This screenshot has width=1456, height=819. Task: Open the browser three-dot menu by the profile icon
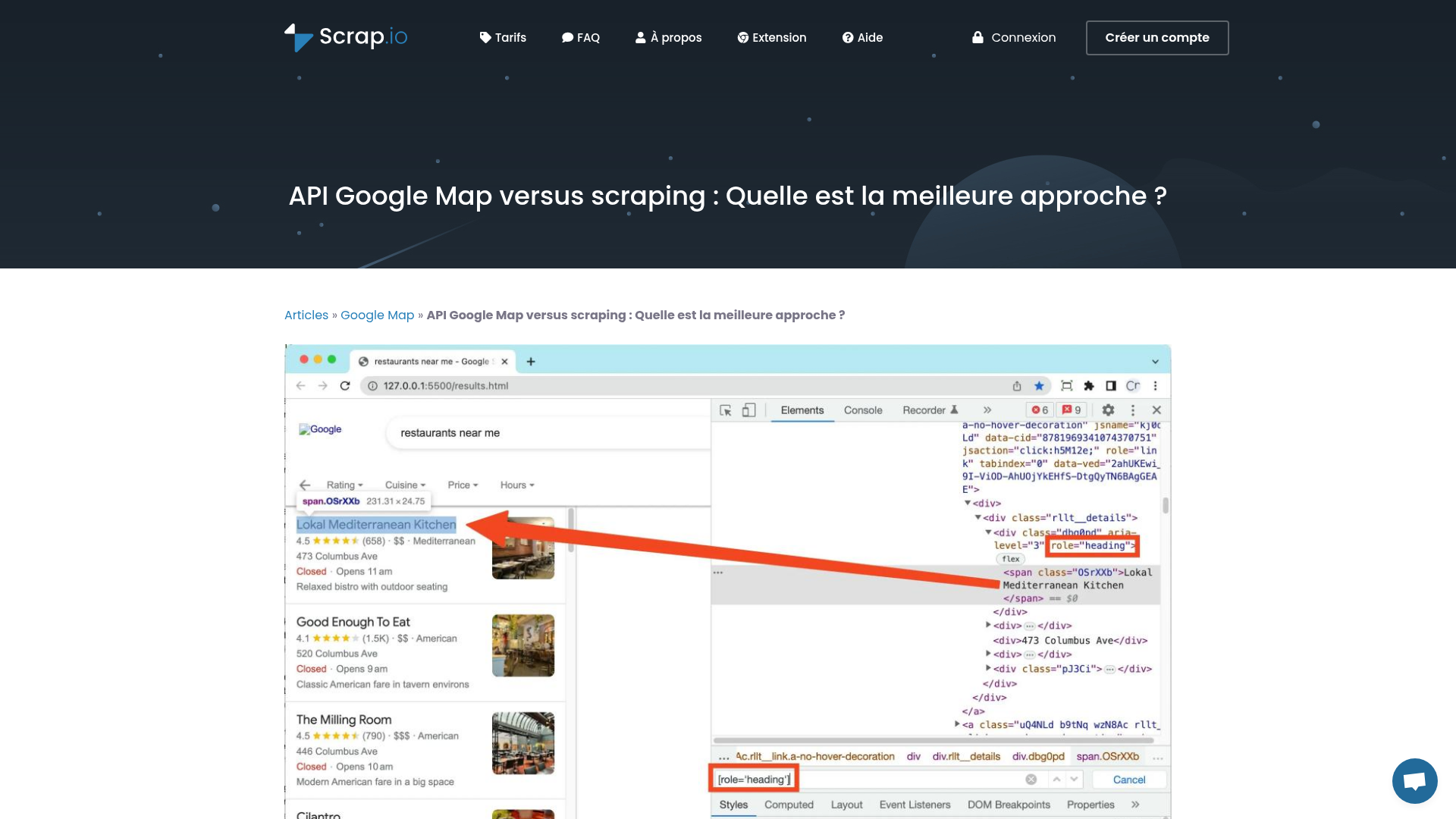(x=1156, y=386)
